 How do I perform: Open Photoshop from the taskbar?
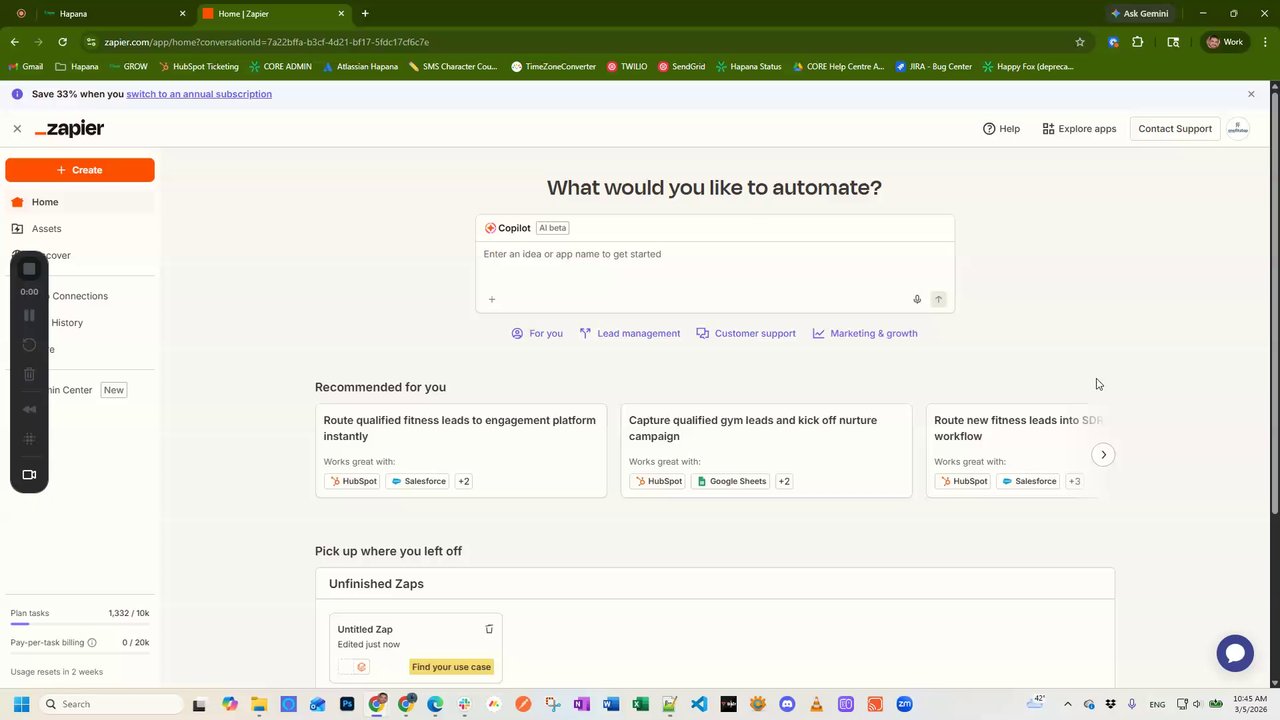[347, 705]
